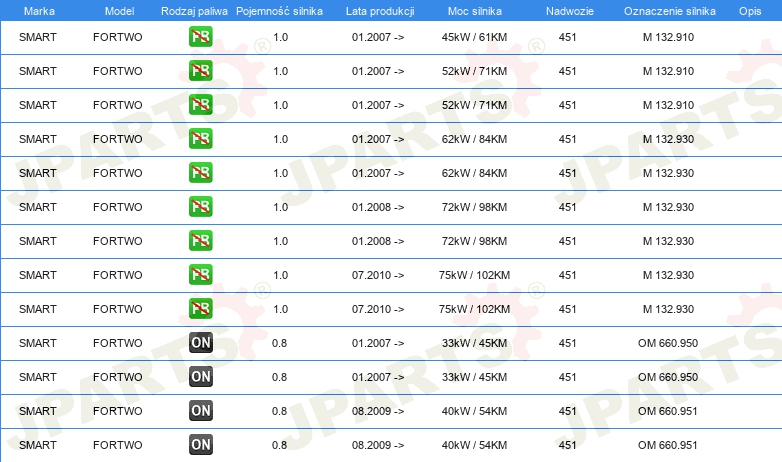Click the Marka column header
782x462 pixels.
point(39,11)
